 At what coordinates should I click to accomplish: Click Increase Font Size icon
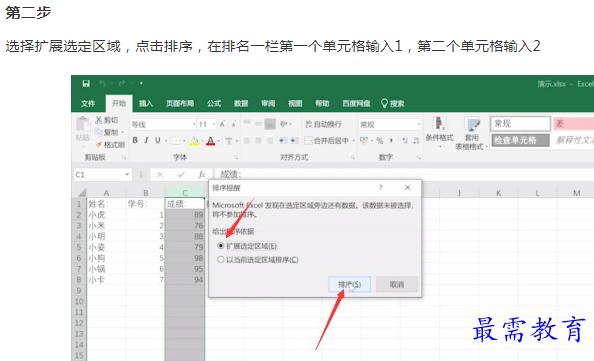point(223,124)
